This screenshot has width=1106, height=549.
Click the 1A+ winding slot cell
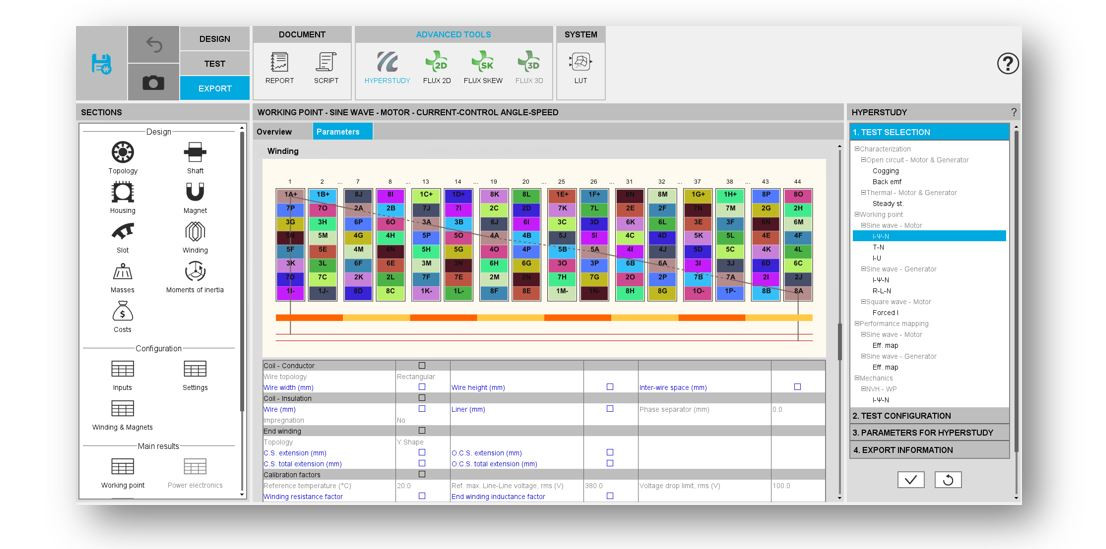[291, 194]
